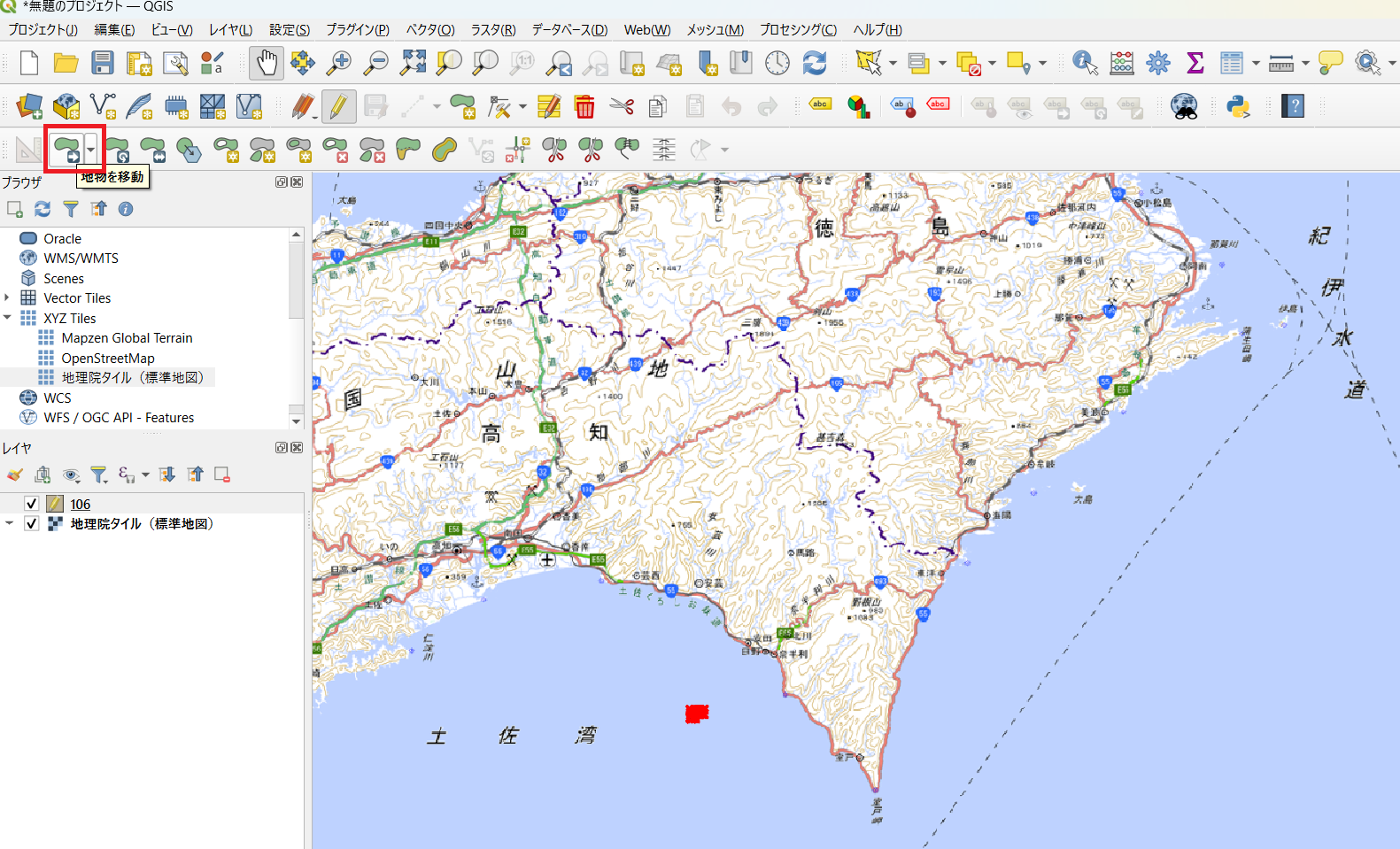The width and height of the screenshot is (1400, 849).
Task: Select the Split Features scissors tool
Action: point(554,150)
